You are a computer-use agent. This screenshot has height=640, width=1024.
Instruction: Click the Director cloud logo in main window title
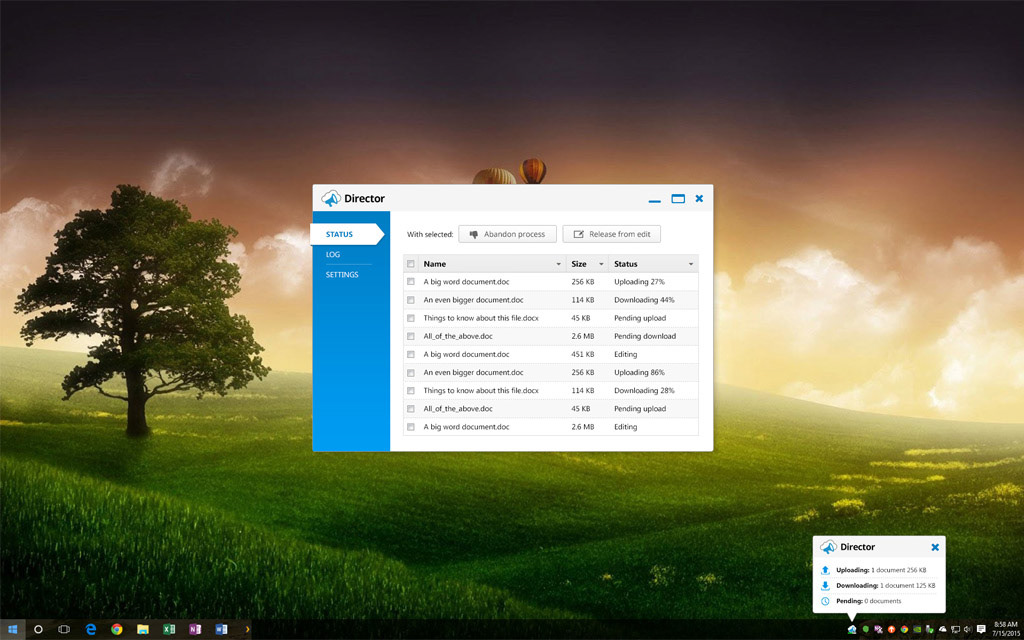(331, 198)
